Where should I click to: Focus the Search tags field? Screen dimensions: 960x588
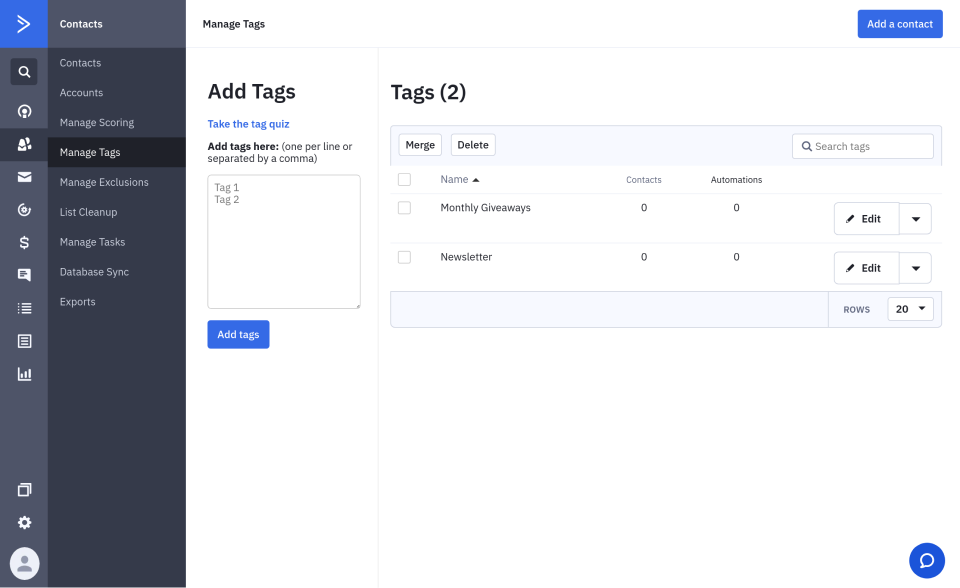[863, 146]
